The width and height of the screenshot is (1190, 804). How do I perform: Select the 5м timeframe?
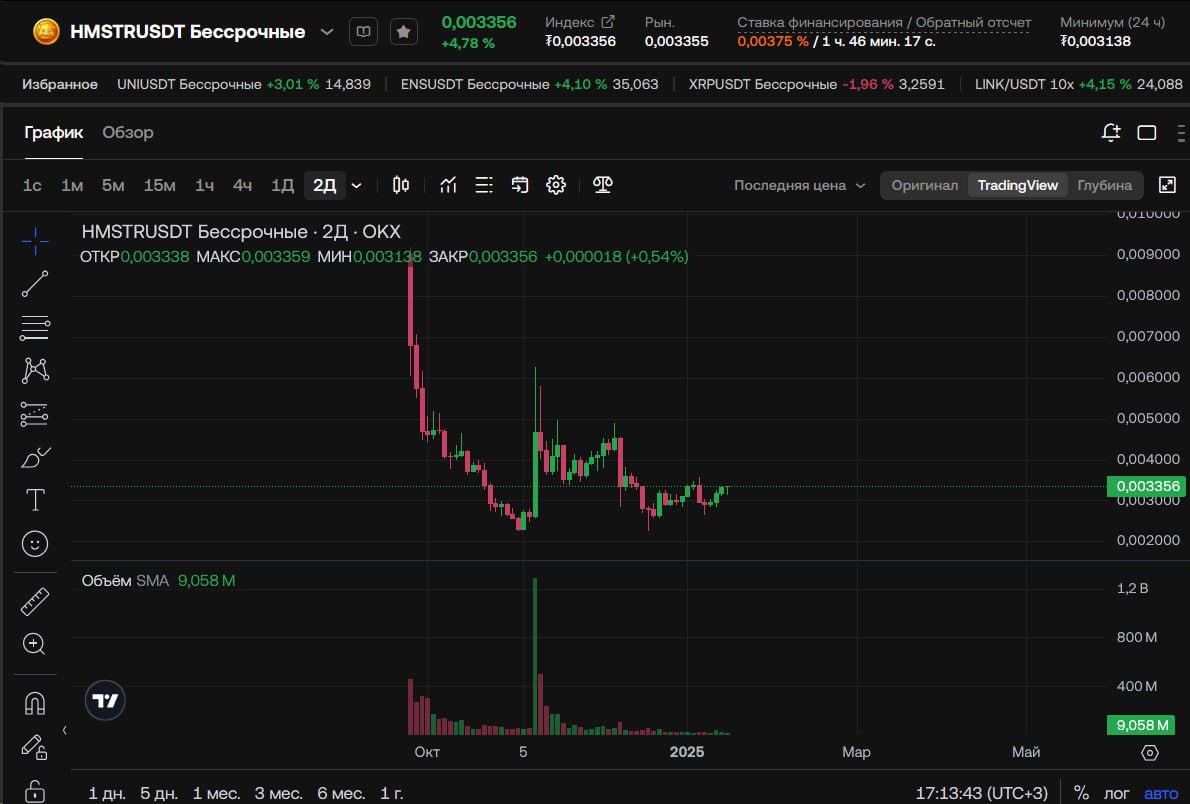[x=113, y=185]
